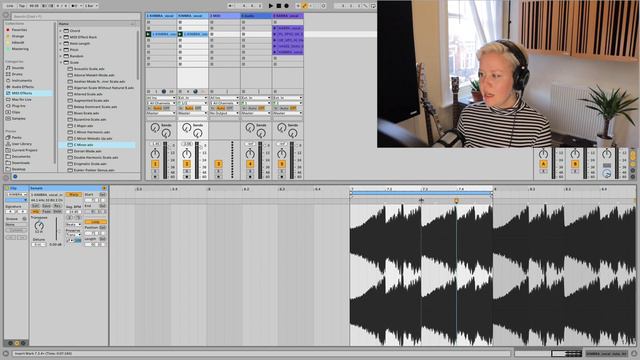Expand the MIDI Effect Rack folder

[x=61, y=37]
